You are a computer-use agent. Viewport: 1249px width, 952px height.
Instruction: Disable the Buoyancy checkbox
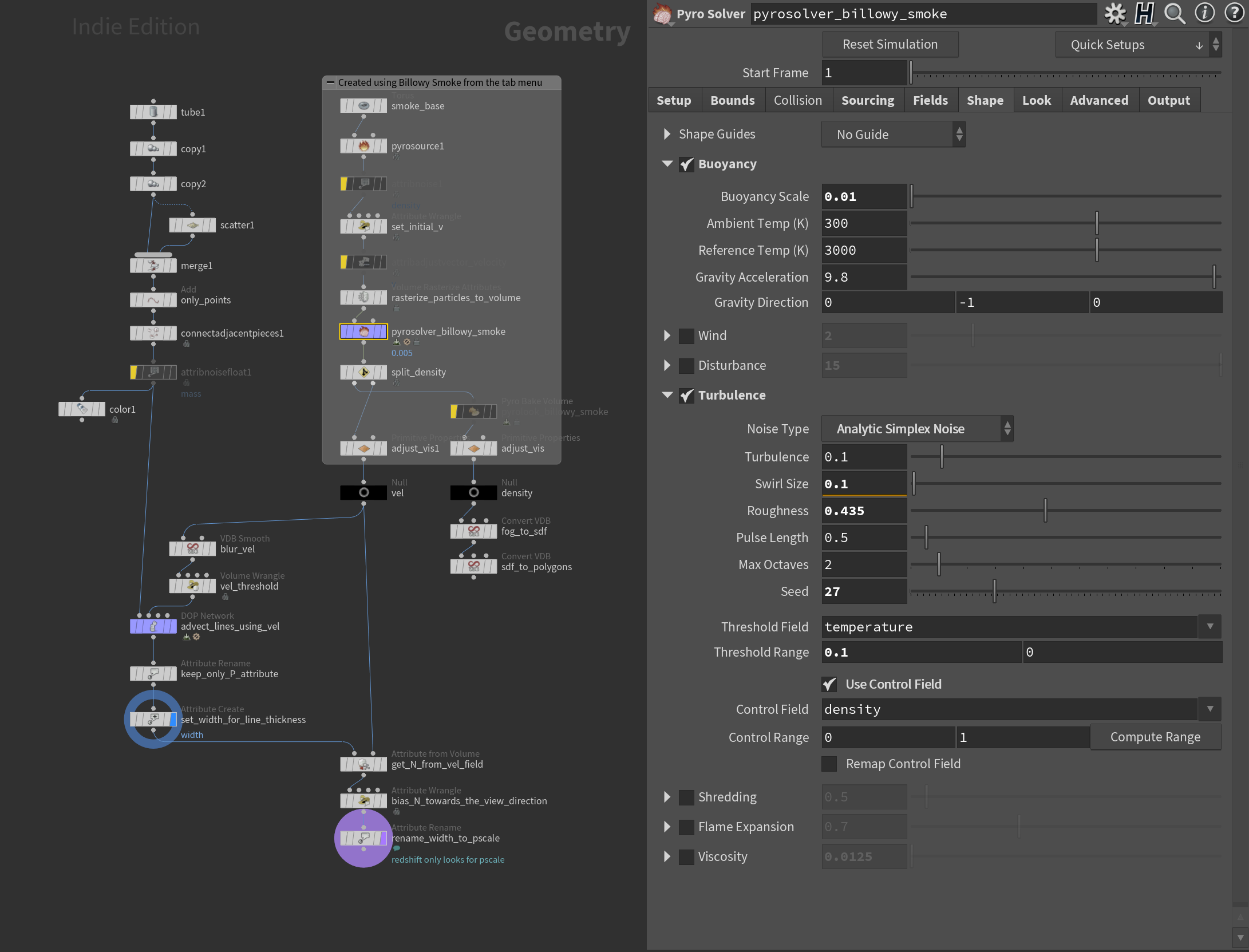coord(686,164)
